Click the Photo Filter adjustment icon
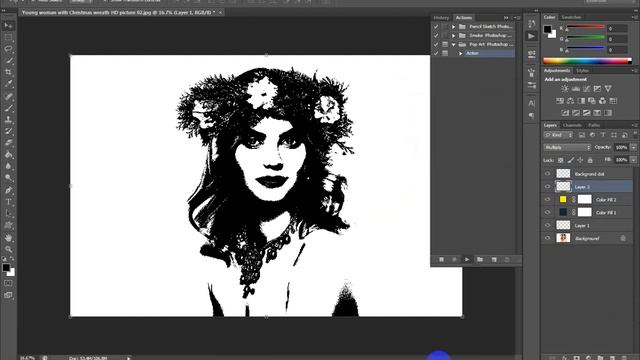This screenshot has height=360, width=640. (x=591, y=101)
